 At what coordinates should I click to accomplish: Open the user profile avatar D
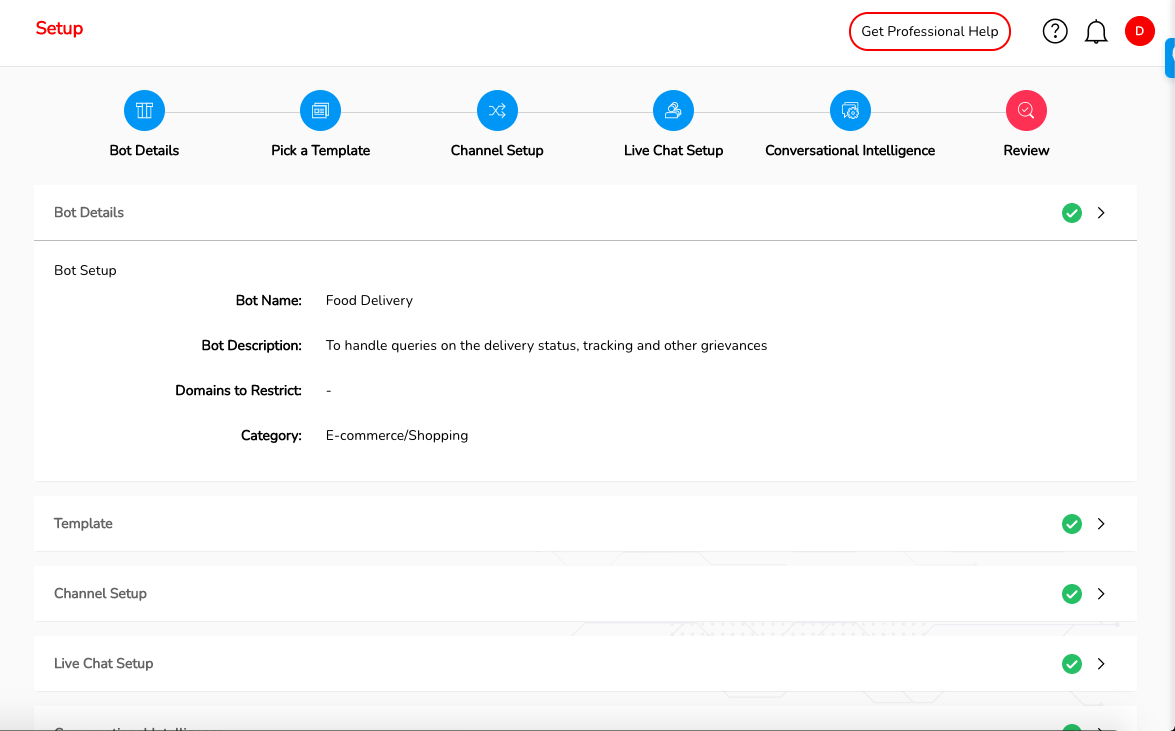tap(1139, 32)
